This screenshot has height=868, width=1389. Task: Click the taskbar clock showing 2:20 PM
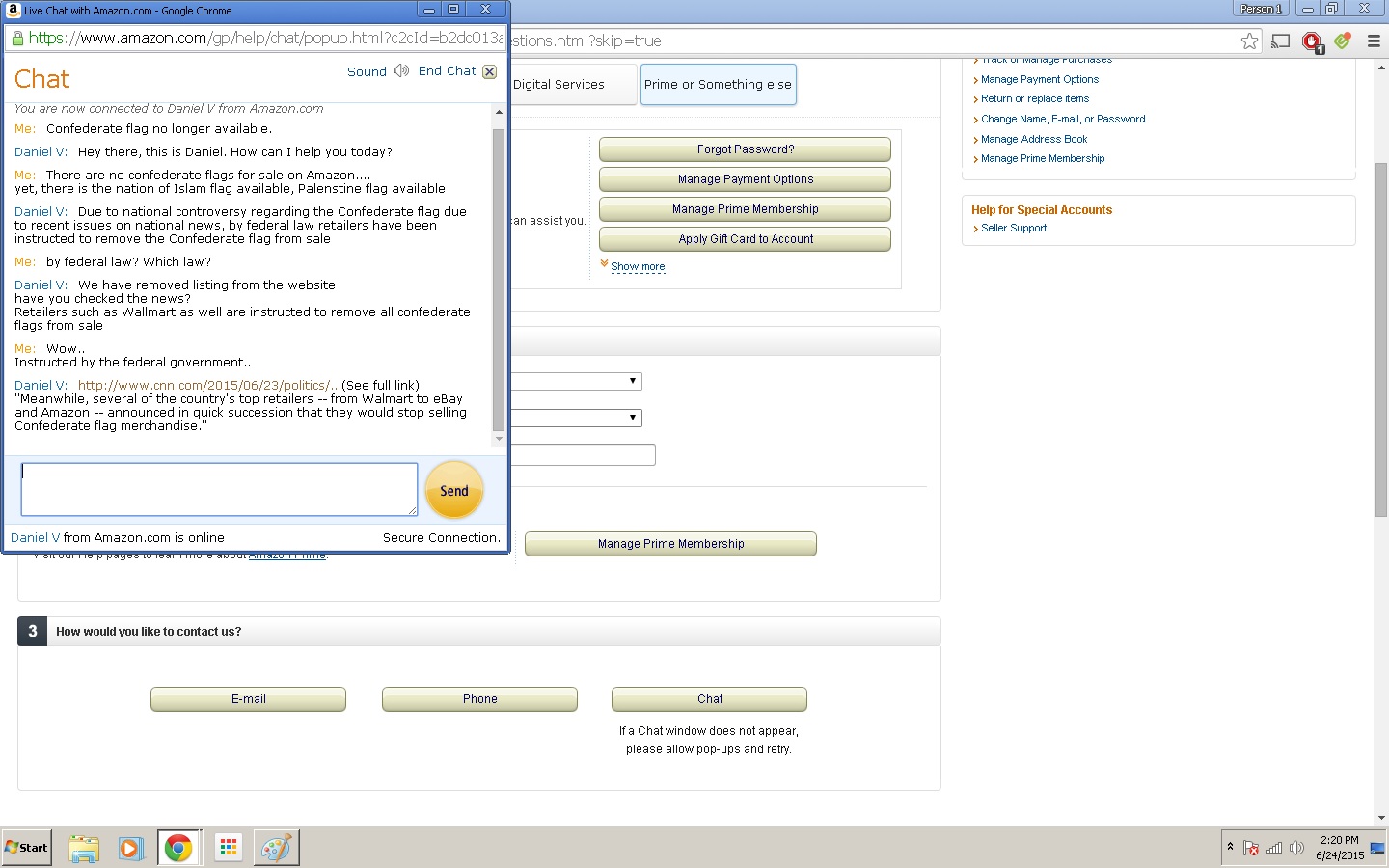coord(1340,848)
